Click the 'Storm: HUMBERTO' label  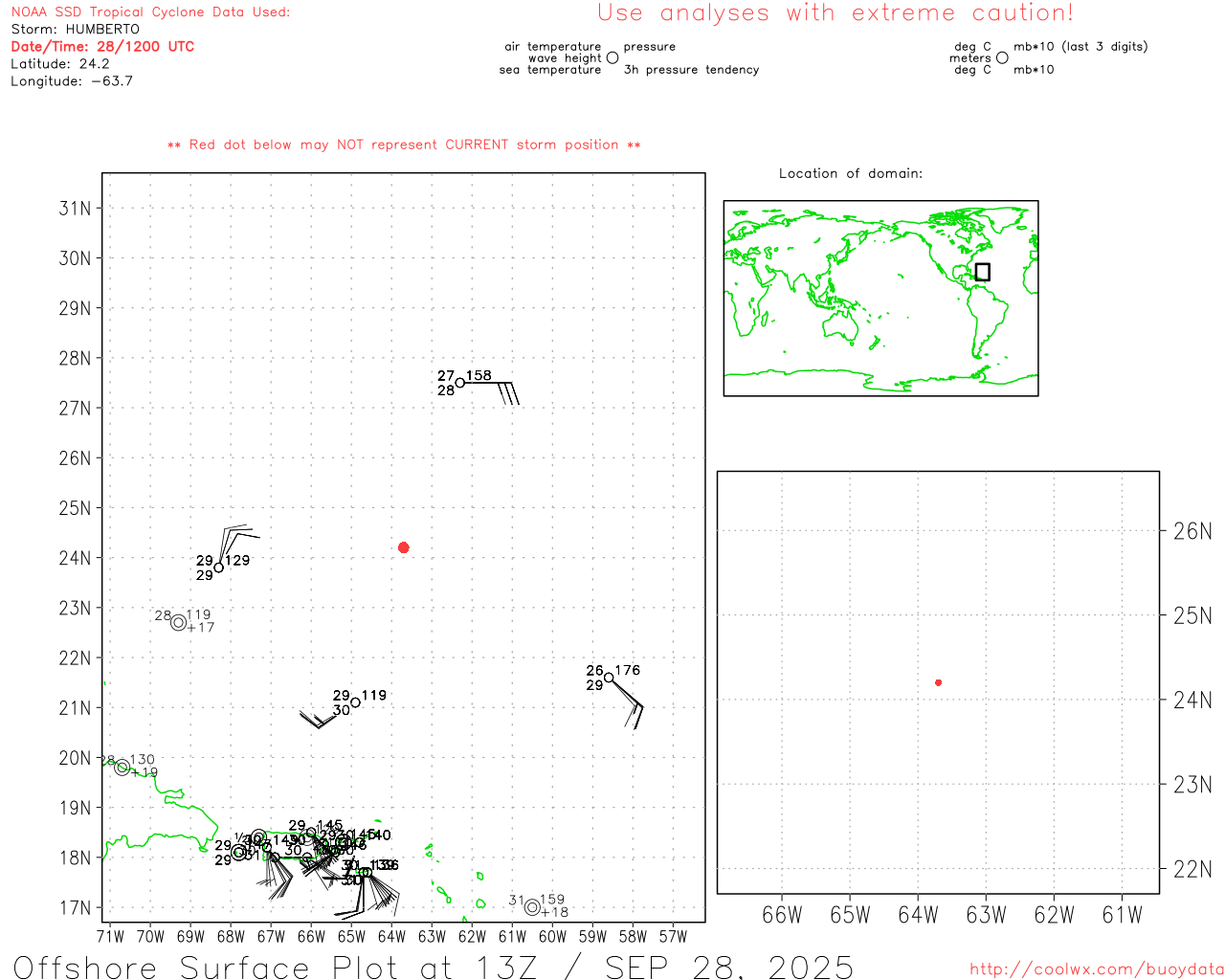[76, 30]
